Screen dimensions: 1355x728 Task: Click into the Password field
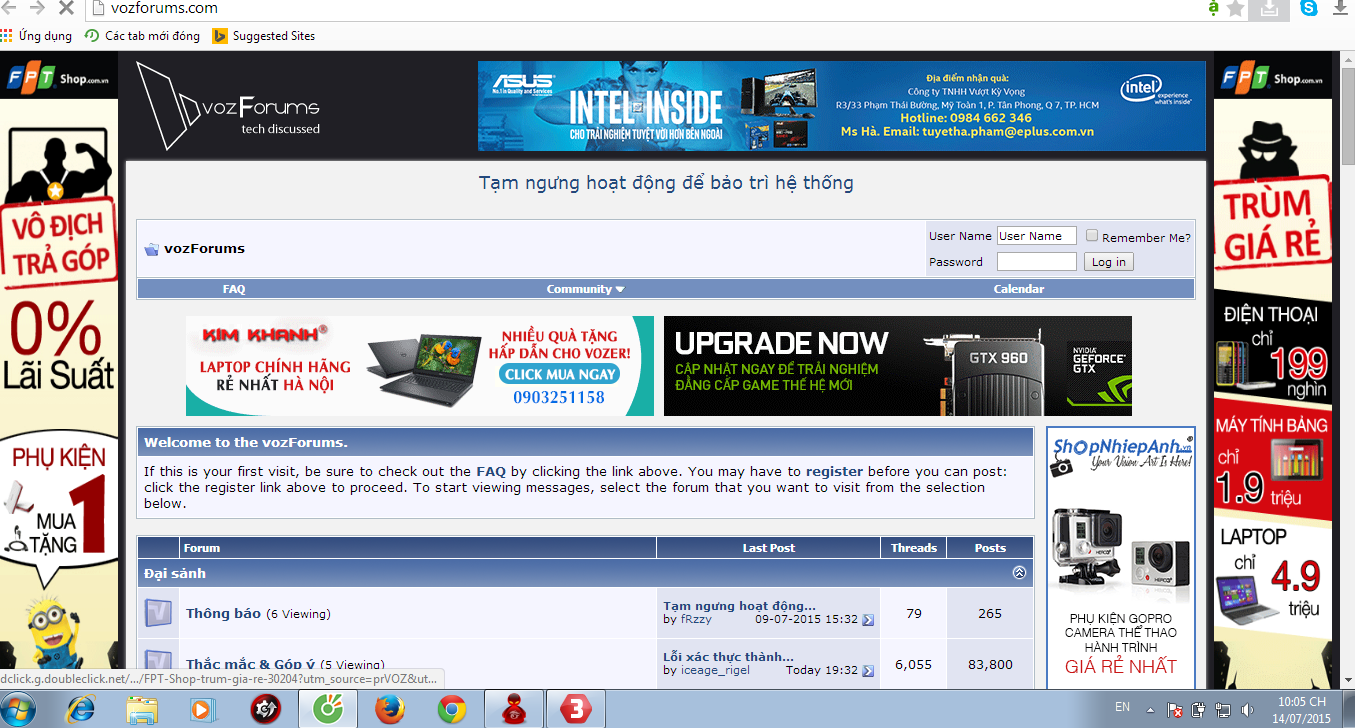[1037, 262]
